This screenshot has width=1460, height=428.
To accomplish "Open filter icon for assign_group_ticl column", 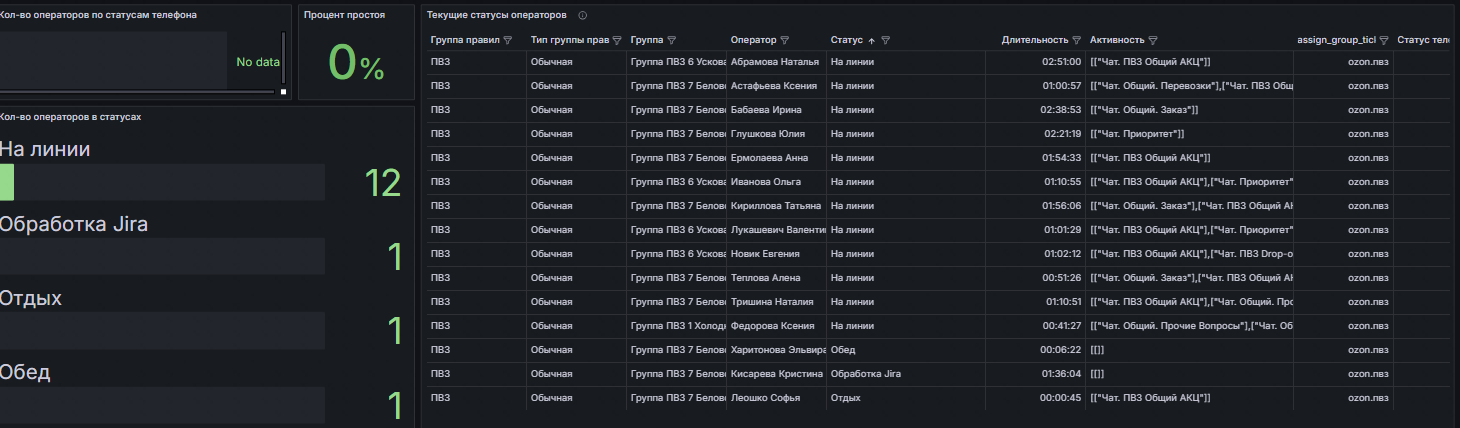I will tap(1384, 40).
